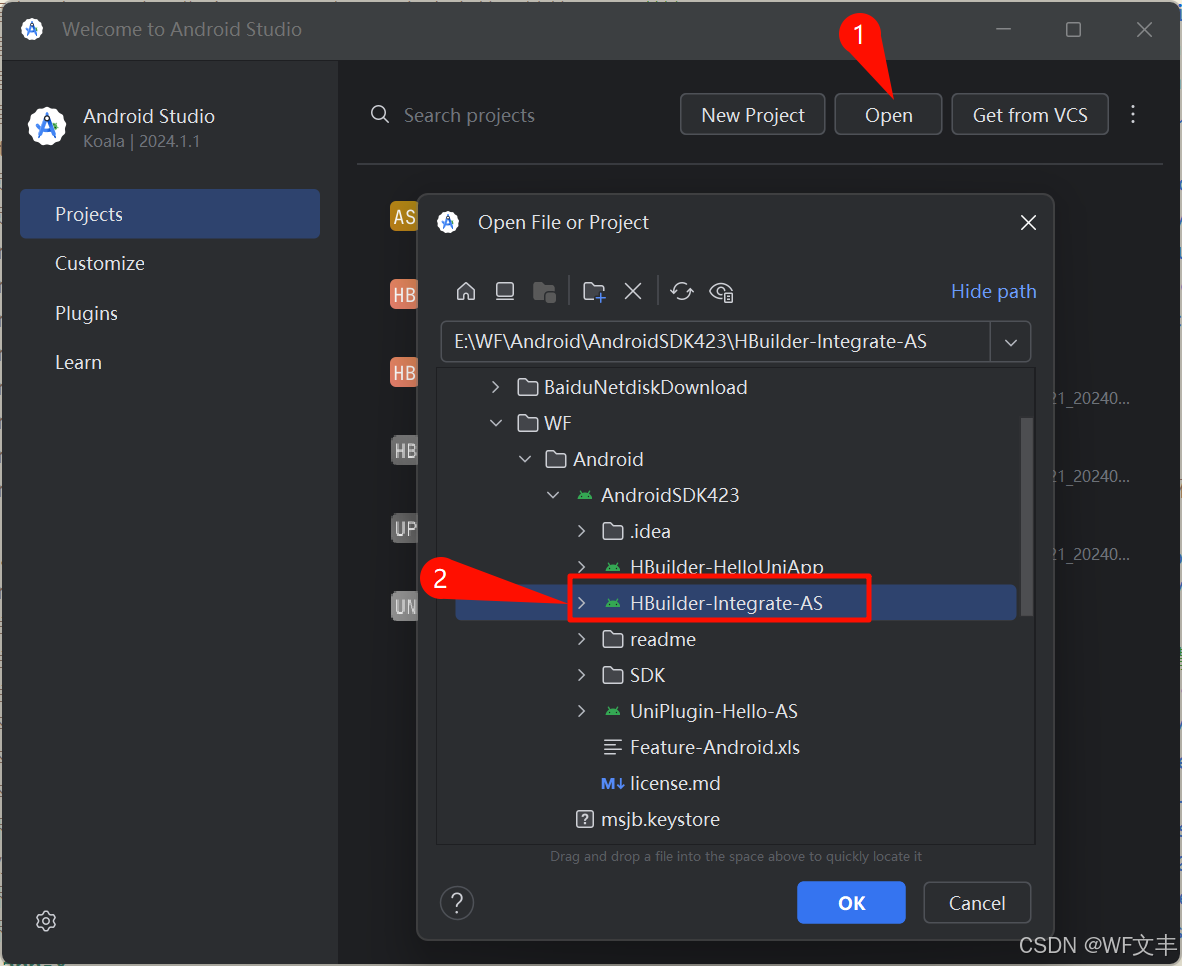Viewport: 1182px width, 966px height.
Task: Expand the SDK folder
Action: click(x=581, y=675)
